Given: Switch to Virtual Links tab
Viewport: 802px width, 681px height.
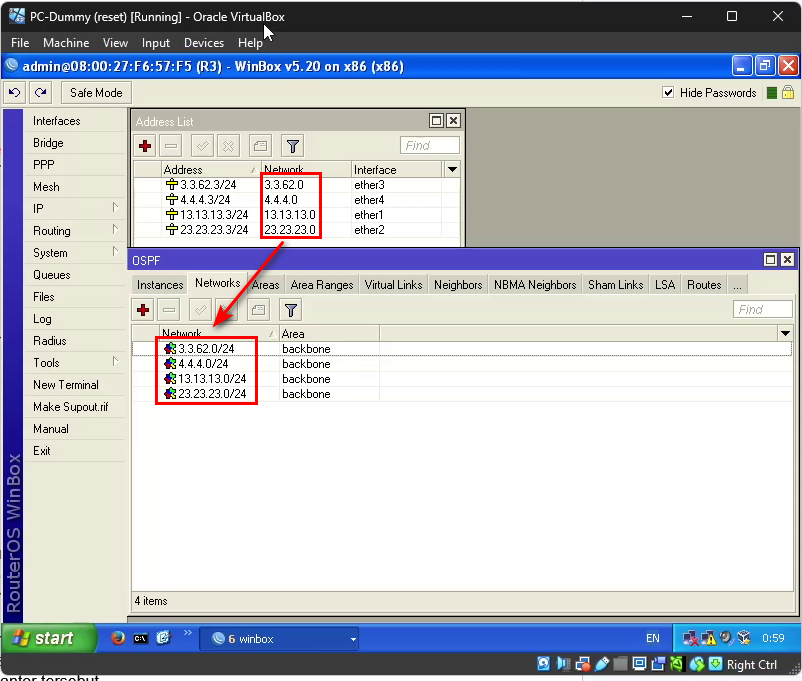Looking at the screenshot, I should pyautogui.click(x=393, y=285).
